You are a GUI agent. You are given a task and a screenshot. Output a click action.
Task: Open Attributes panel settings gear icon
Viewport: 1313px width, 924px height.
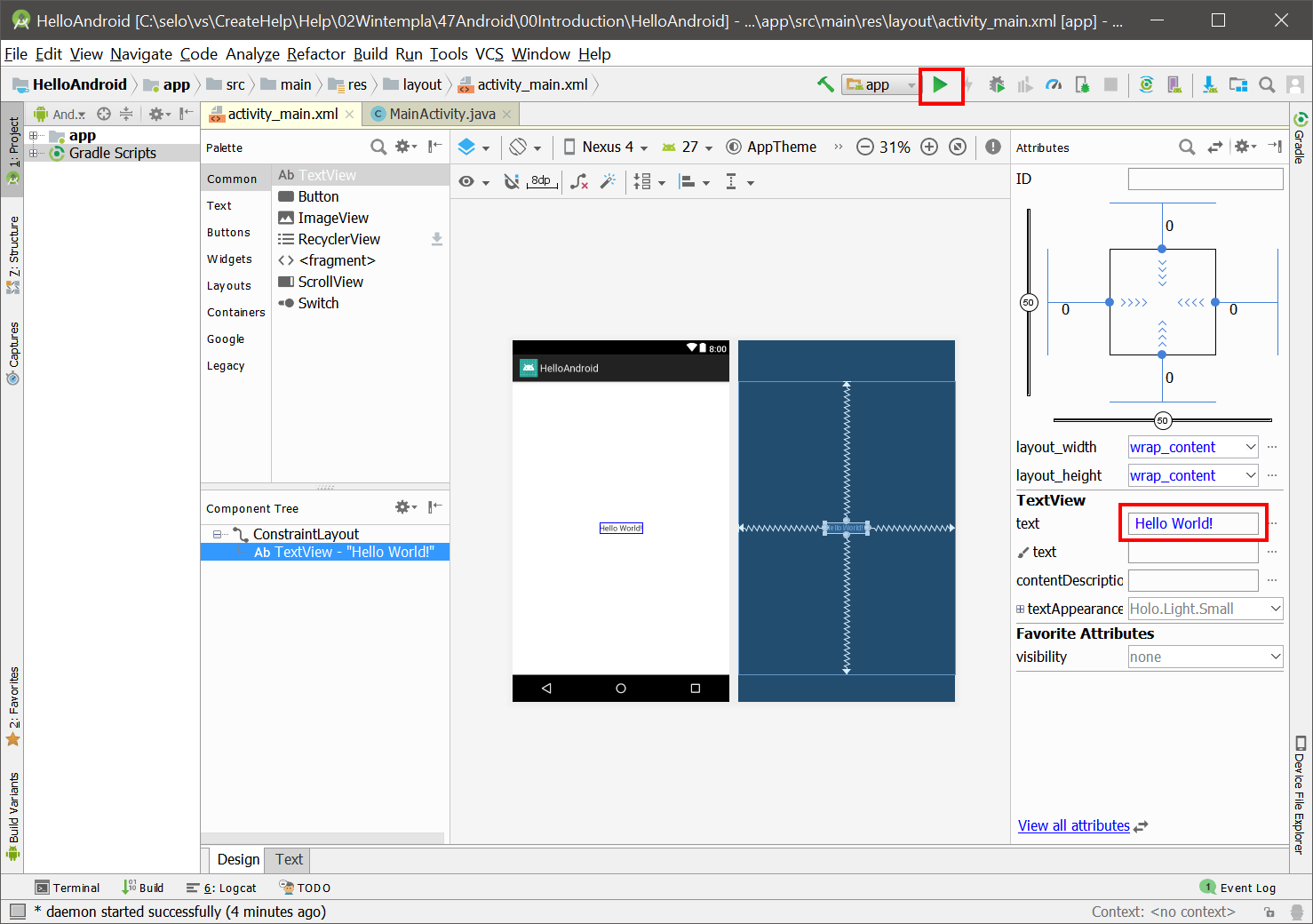(1245, 147)
